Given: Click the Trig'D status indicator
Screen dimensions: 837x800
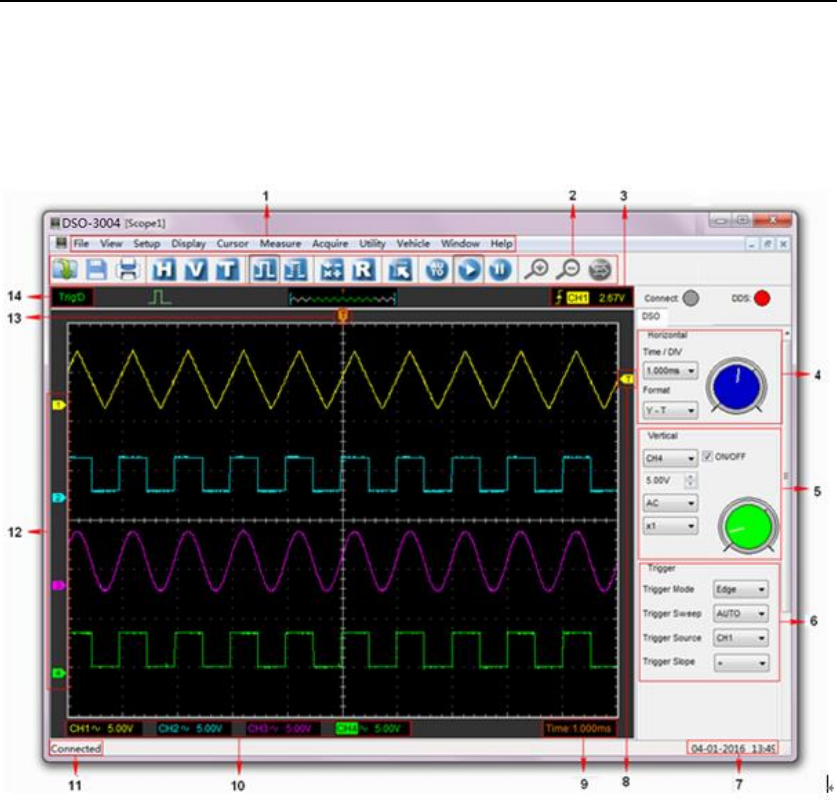Looking at the screenshot, I should click(72, 297).
